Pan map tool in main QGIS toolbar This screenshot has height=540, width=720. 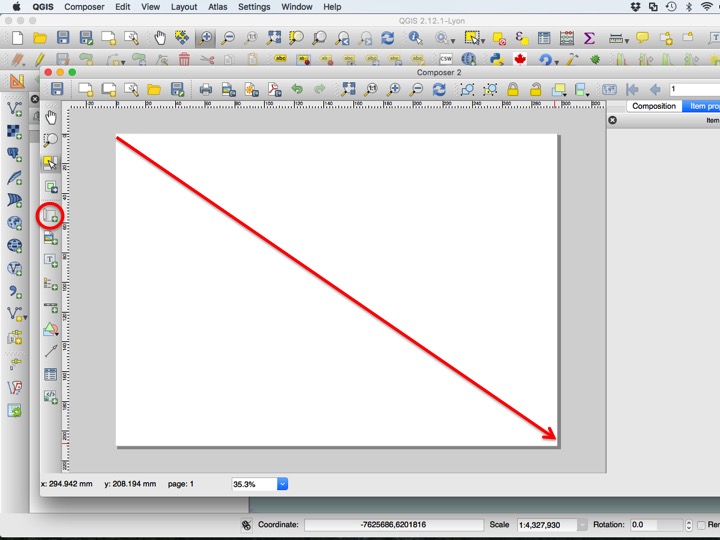point(159,38)
